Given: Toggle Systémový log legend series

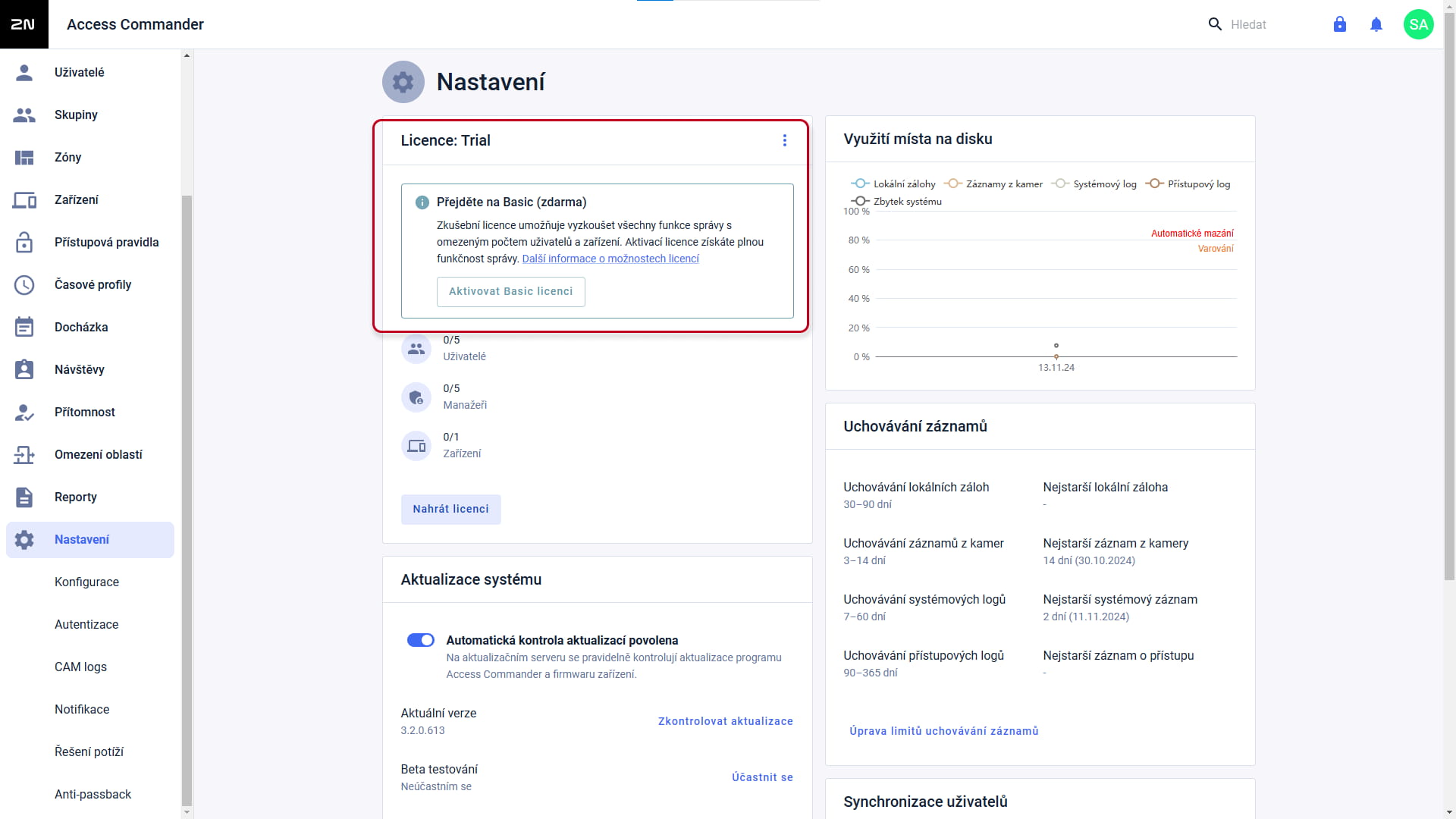Looking at the screenshot, I should coord(1094,184).
